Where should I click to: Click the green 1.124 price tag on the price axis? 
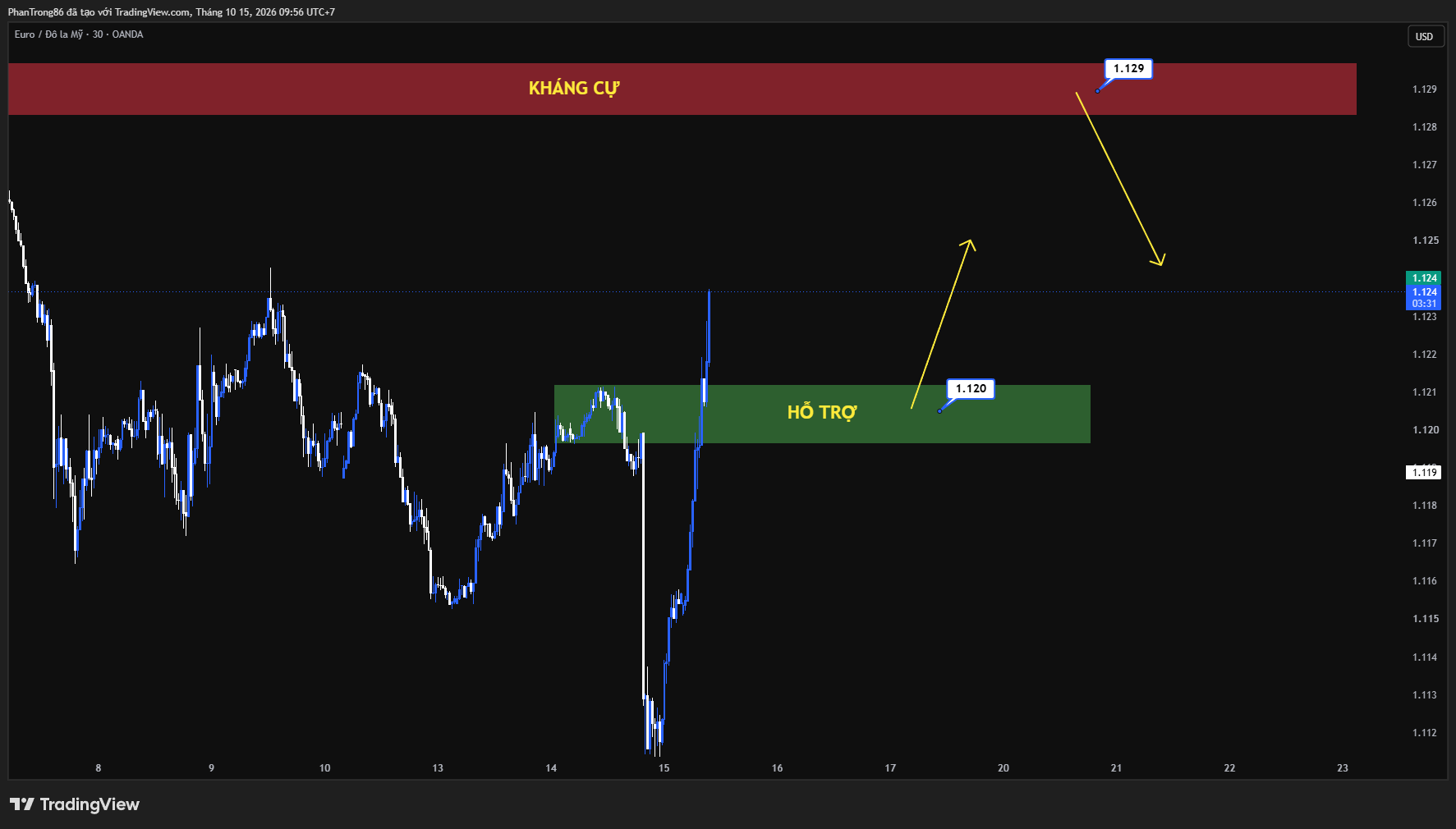[1424, 278]
